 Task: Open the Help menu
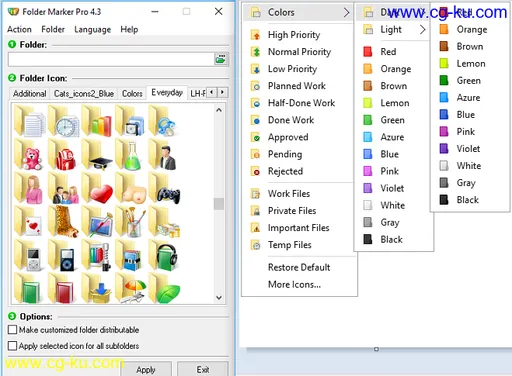tap(129, 29)
